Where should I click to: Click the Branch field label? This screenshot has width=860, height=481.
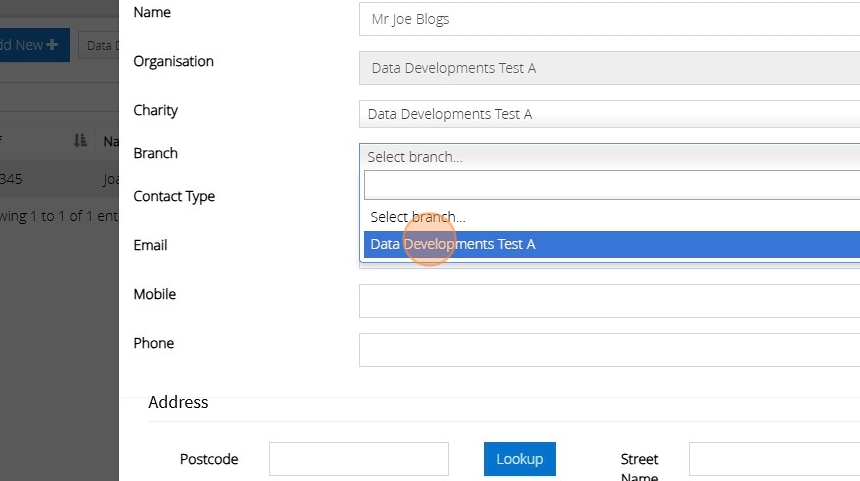pyautogui.click(x=156, y=153)
